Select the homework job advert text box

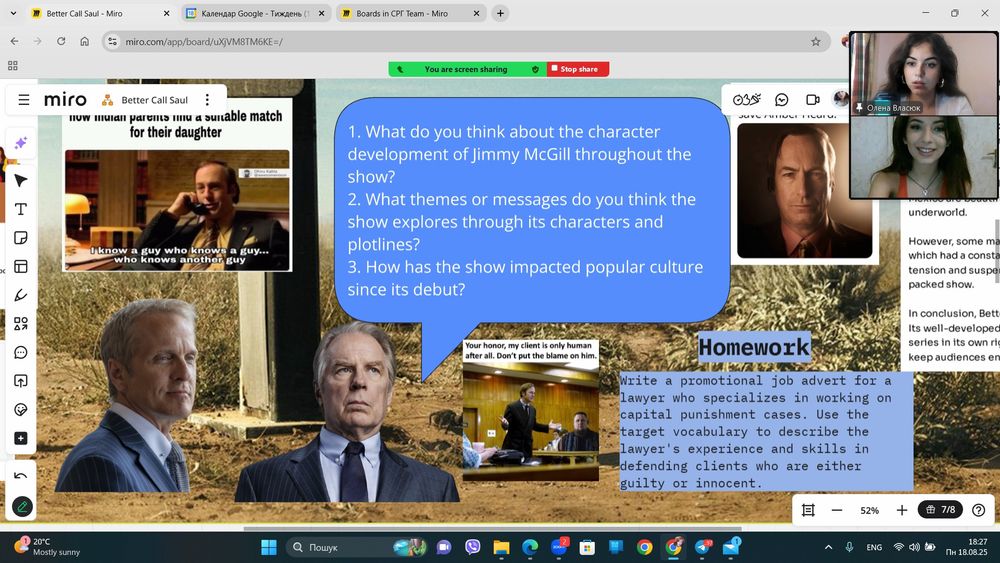click(766, 432)
